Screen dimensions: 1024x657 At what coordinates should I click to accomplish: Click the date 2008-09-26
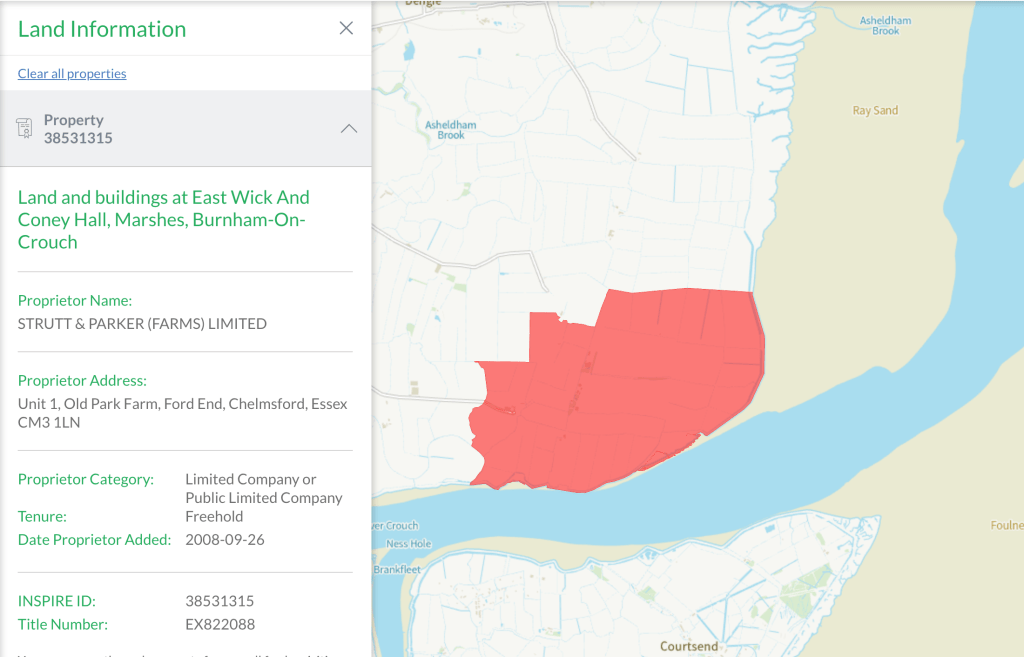click(x=225, y=540)
